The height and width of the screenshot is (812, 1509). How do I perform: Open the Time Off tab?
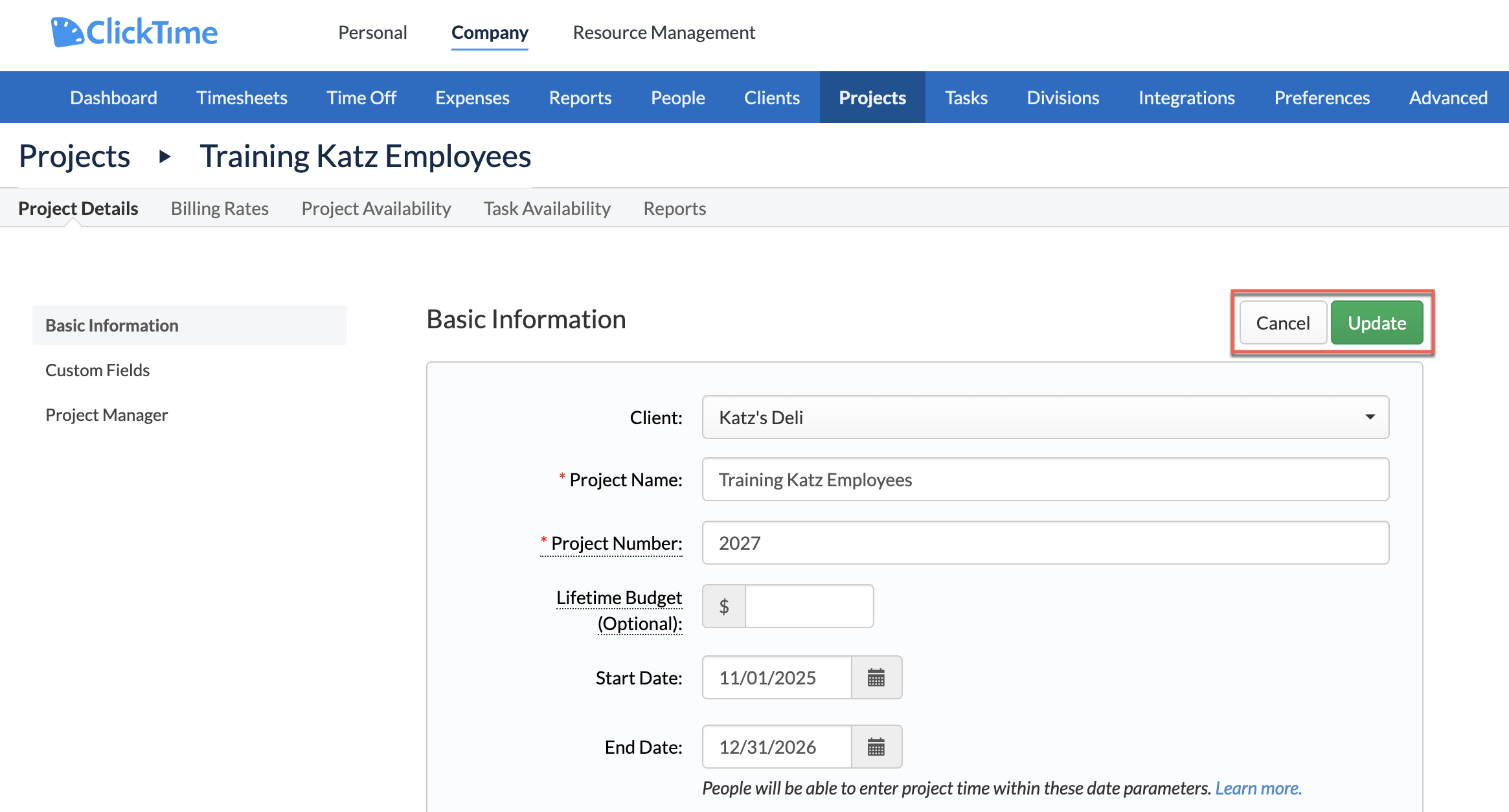tap(361, 97)
